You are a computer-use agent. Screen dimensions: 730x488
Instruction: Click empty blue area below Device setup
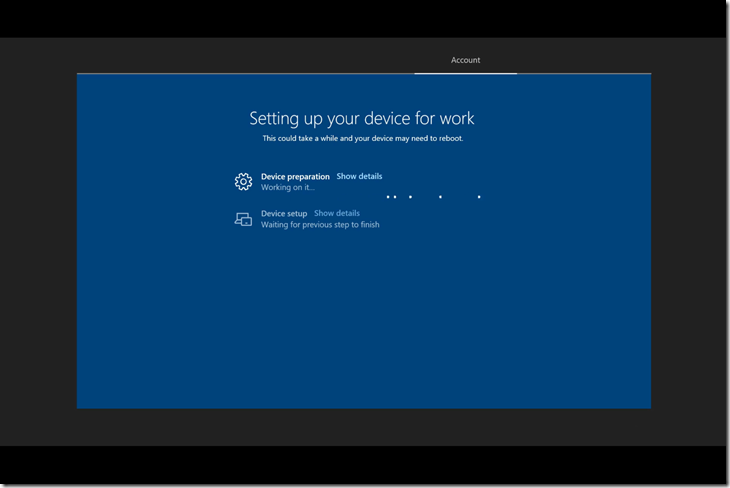[362, 320]
